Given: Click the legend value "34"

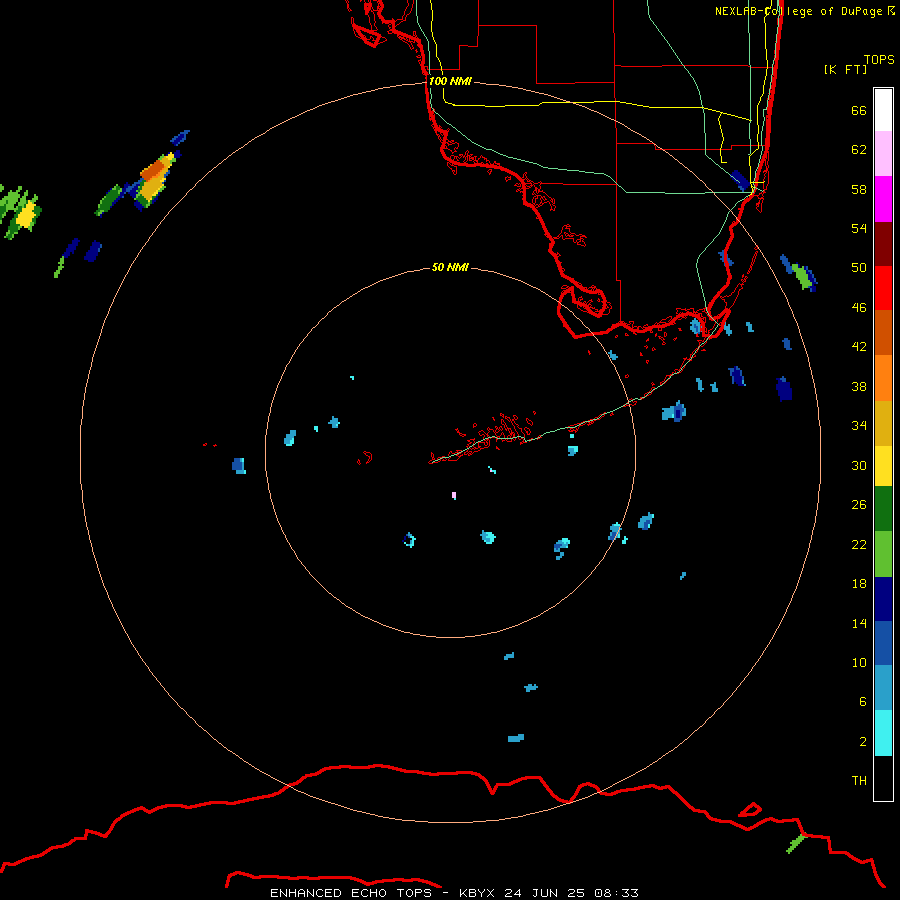Looking at the screenshot, I should pyautogui.click(x=859, y=425).
